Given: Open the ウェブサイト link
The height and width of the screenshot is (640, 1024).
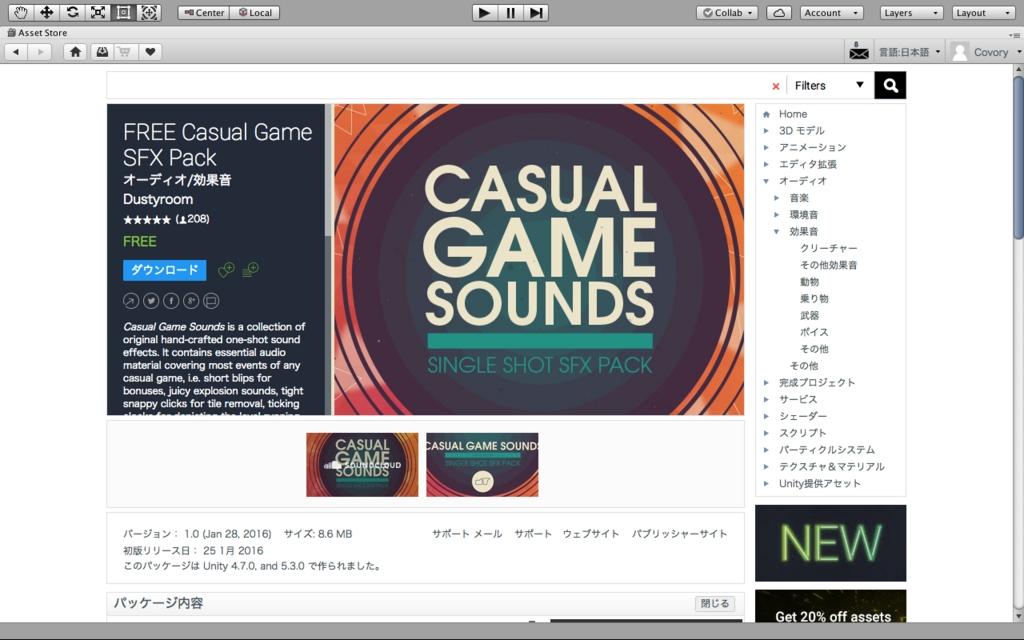Looking at the screenshot, I should [591, 534].
